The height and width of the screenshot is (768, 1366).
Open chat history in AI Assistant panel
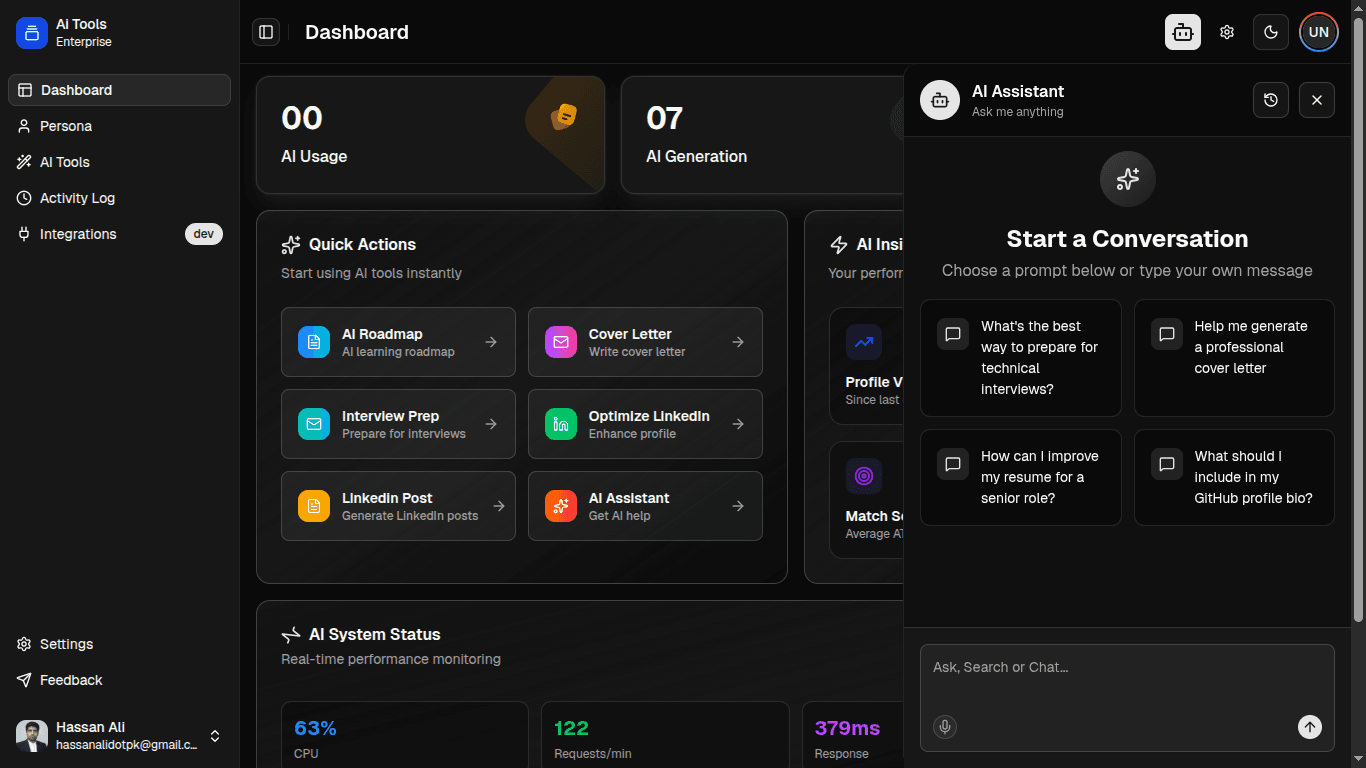(1271, 100)
